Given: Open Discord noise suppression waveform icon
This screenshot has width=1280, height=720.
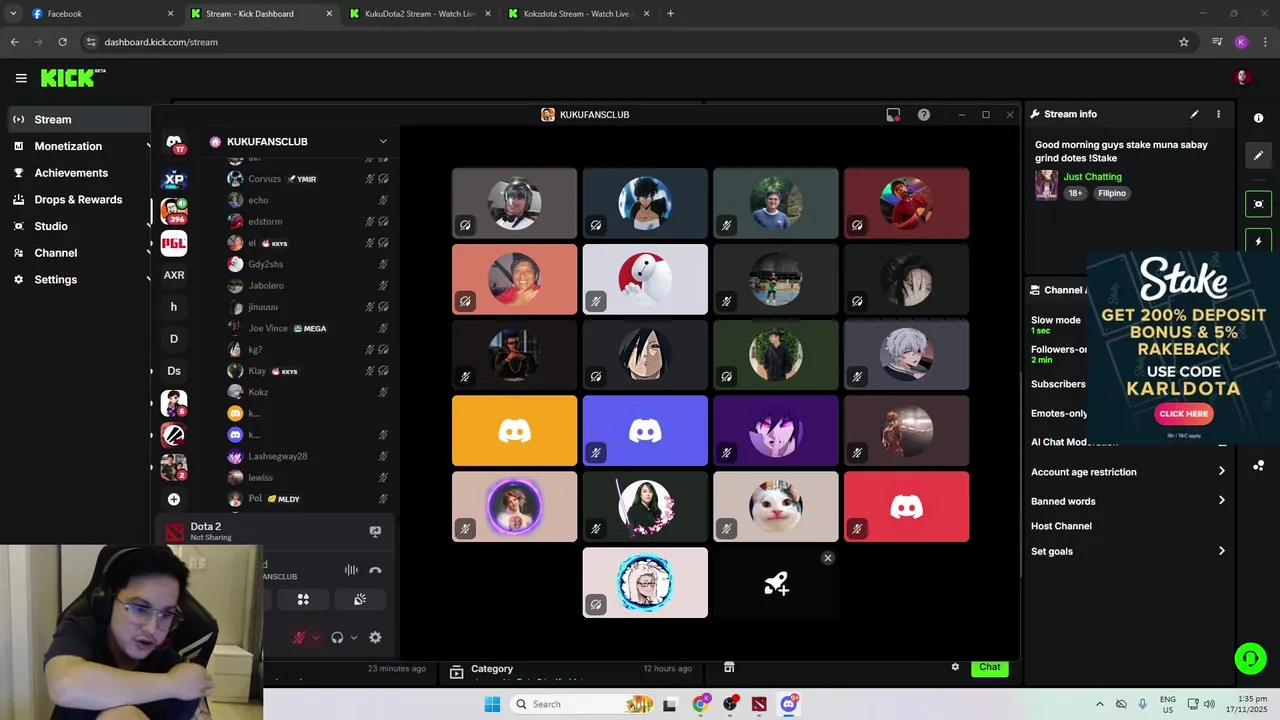Looking at the screenshot, I should (x=351, y=570).
